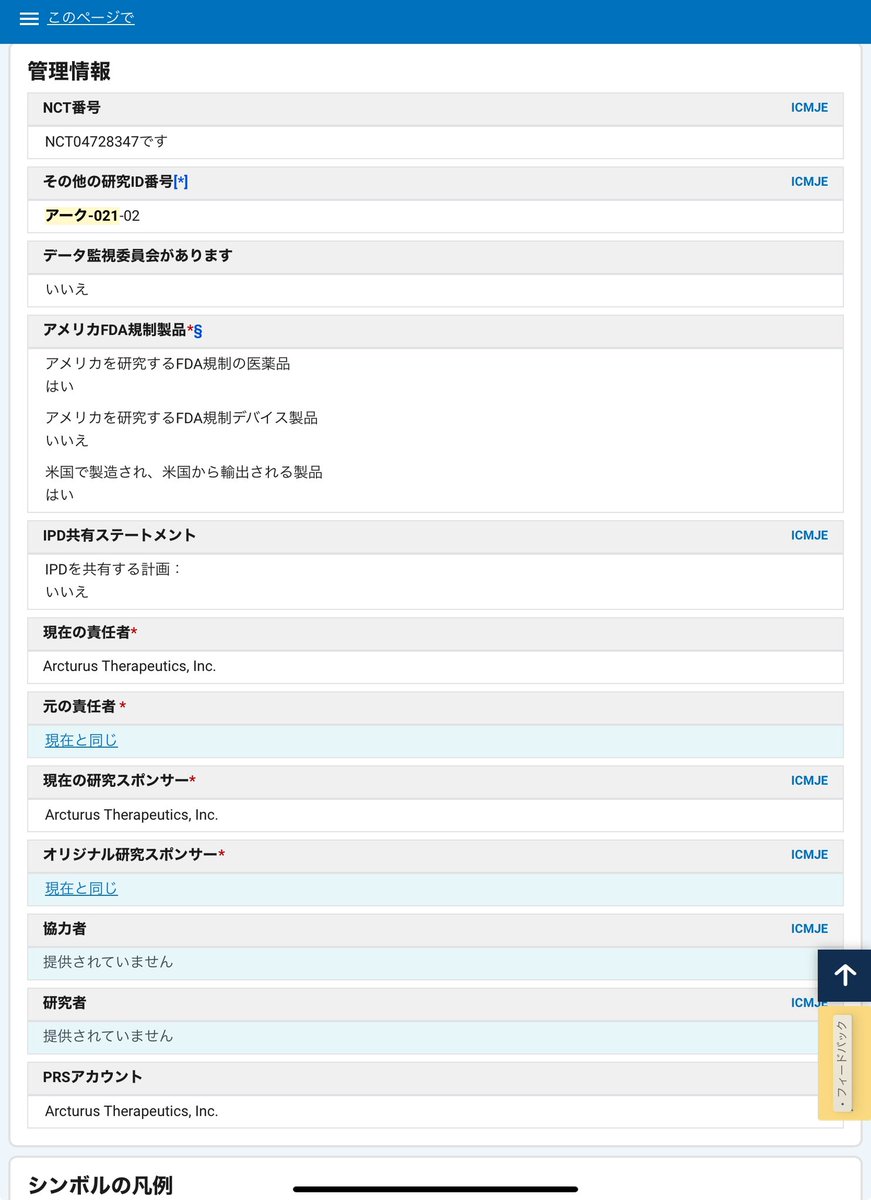Click ICMJE link beside NCT番号
Screen dimensions: 871x1200
tap(809, 108)
